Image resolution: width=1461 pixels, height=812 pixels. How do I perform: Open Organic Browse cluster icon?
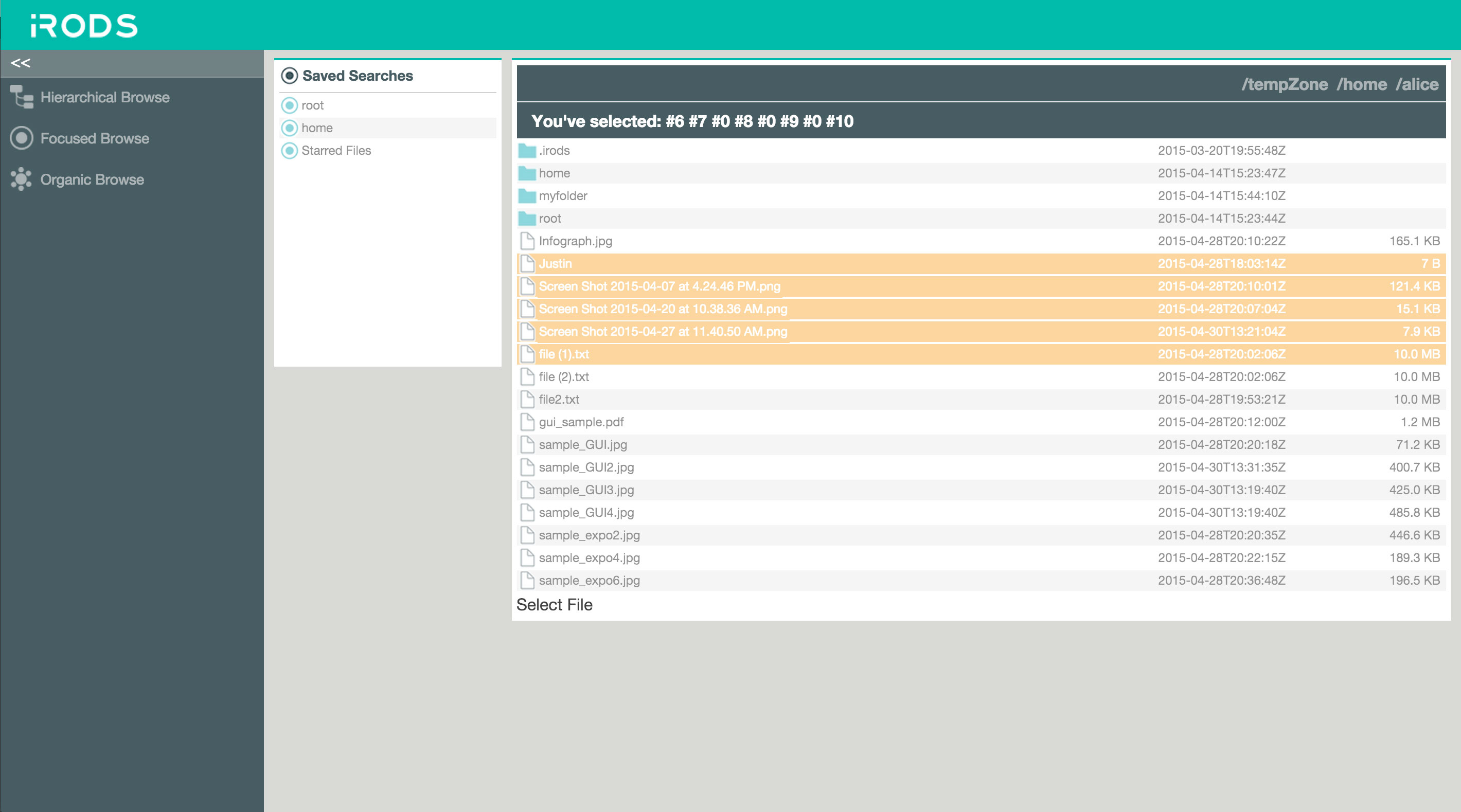point(22,179)
